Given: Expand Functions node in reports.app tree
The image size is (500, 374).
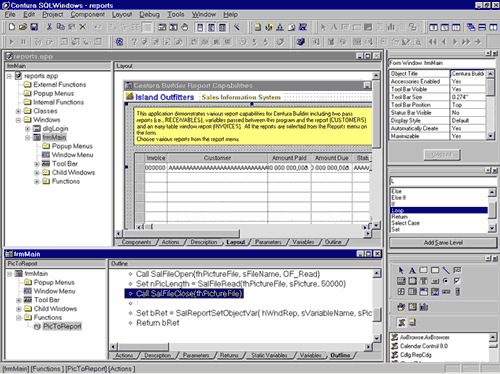Looking at the screenshot, I should [x=37, y=182].
